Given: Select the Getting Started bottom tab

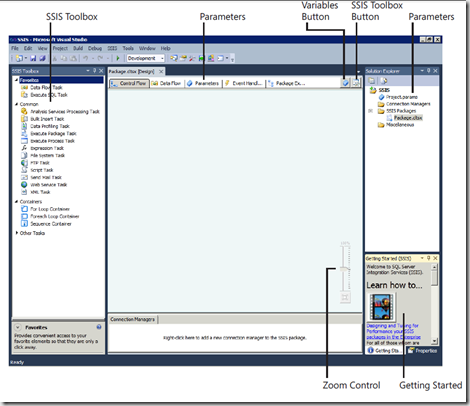Looking at the screenshot, I should click(385, 351).
